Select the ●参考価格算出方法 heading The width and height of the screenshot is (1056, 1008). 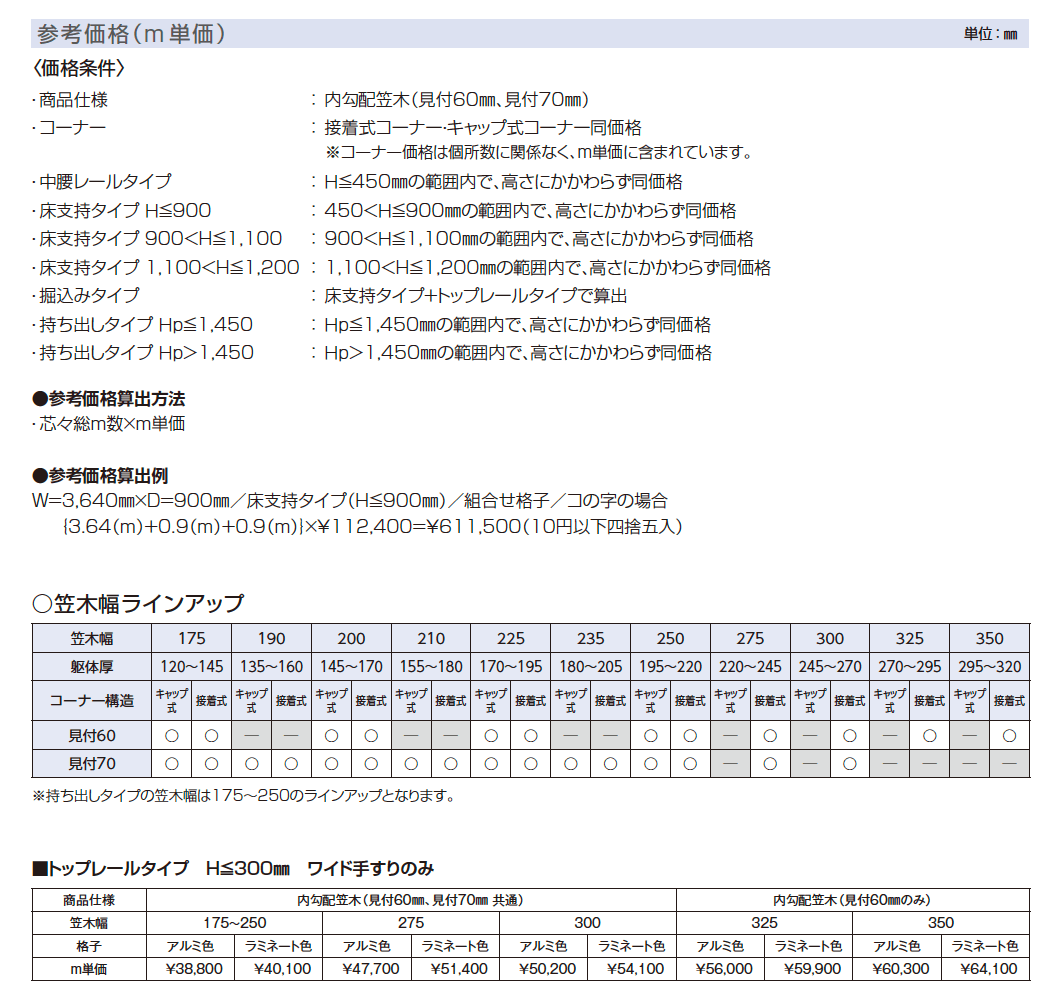click(108, 399)
